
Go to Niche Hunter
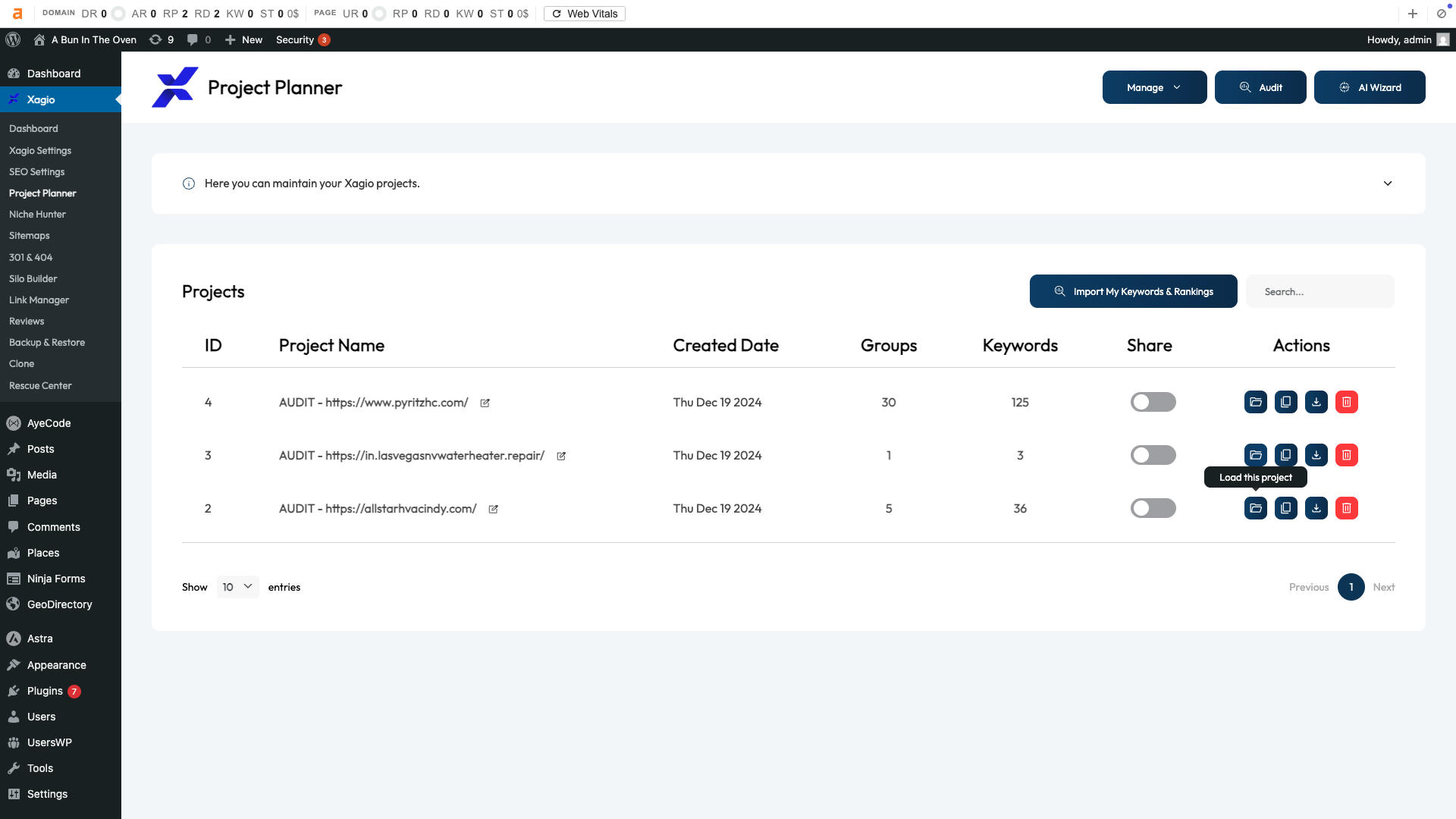coord(37,215)
